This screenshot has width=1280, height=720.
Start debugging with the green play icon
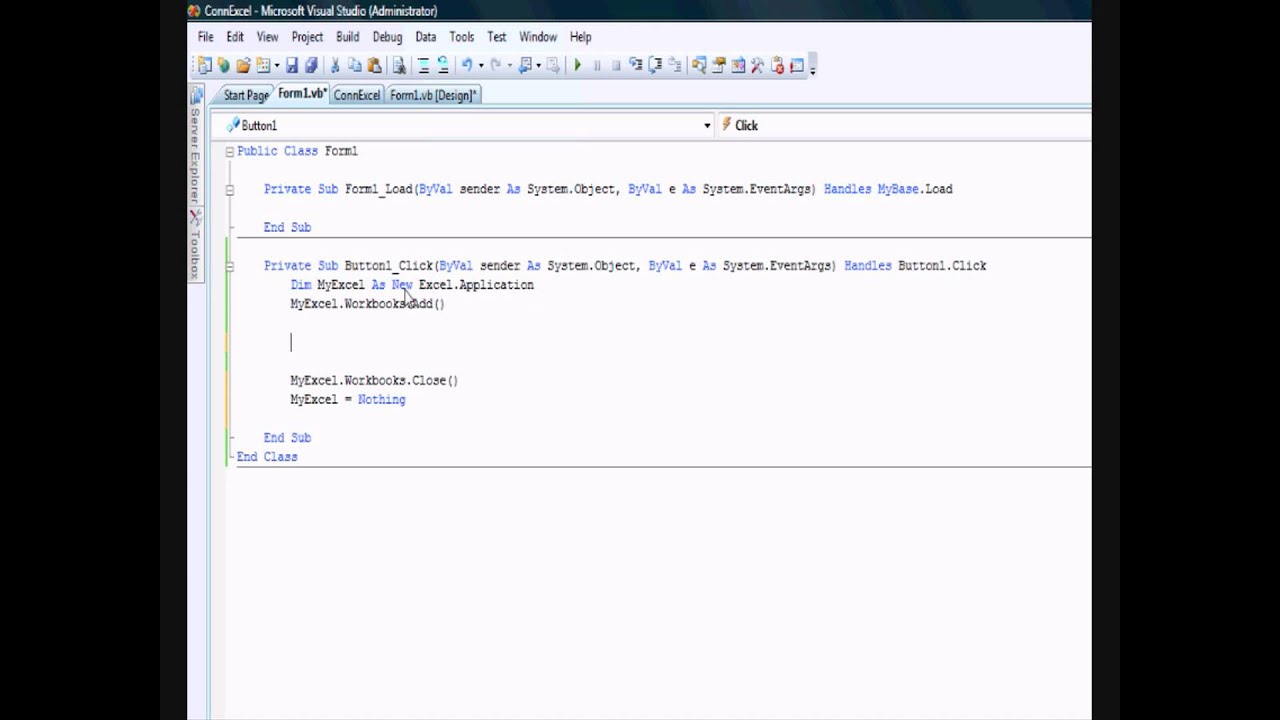point(577,66)
